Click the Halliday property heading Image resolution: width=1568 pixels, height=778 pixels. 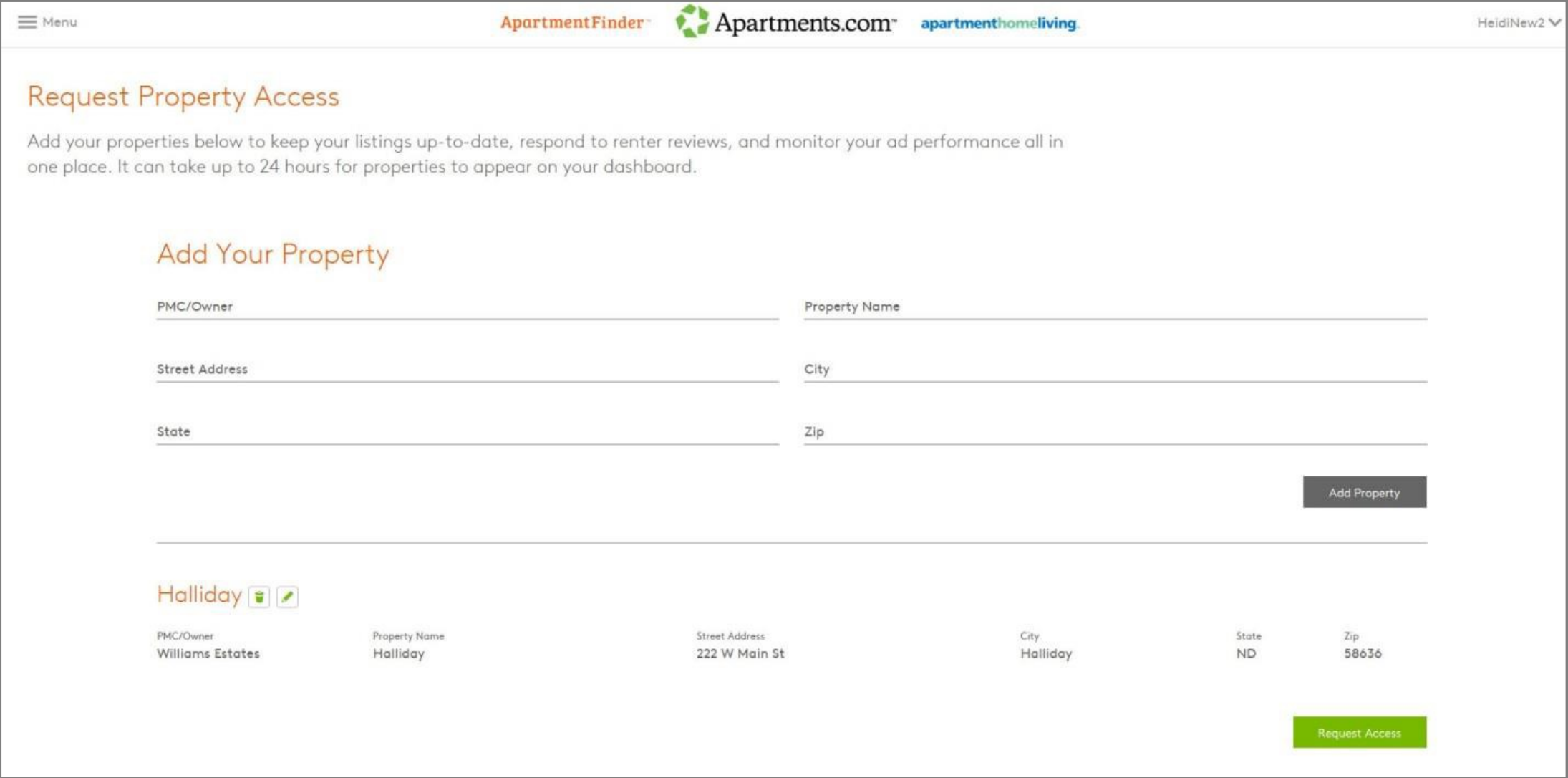[200, 595]
